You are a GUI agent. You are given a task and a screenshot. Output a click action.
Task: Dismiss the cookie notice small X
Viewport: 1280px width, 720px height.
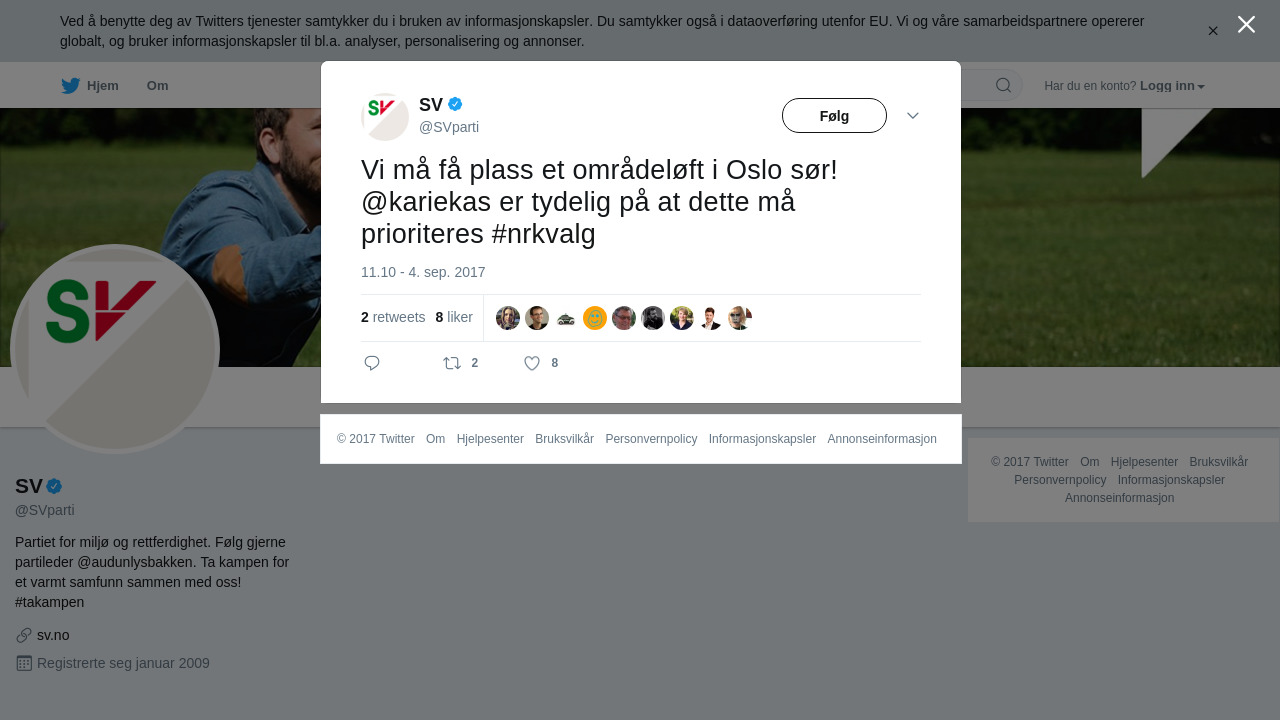[1213, 31]
